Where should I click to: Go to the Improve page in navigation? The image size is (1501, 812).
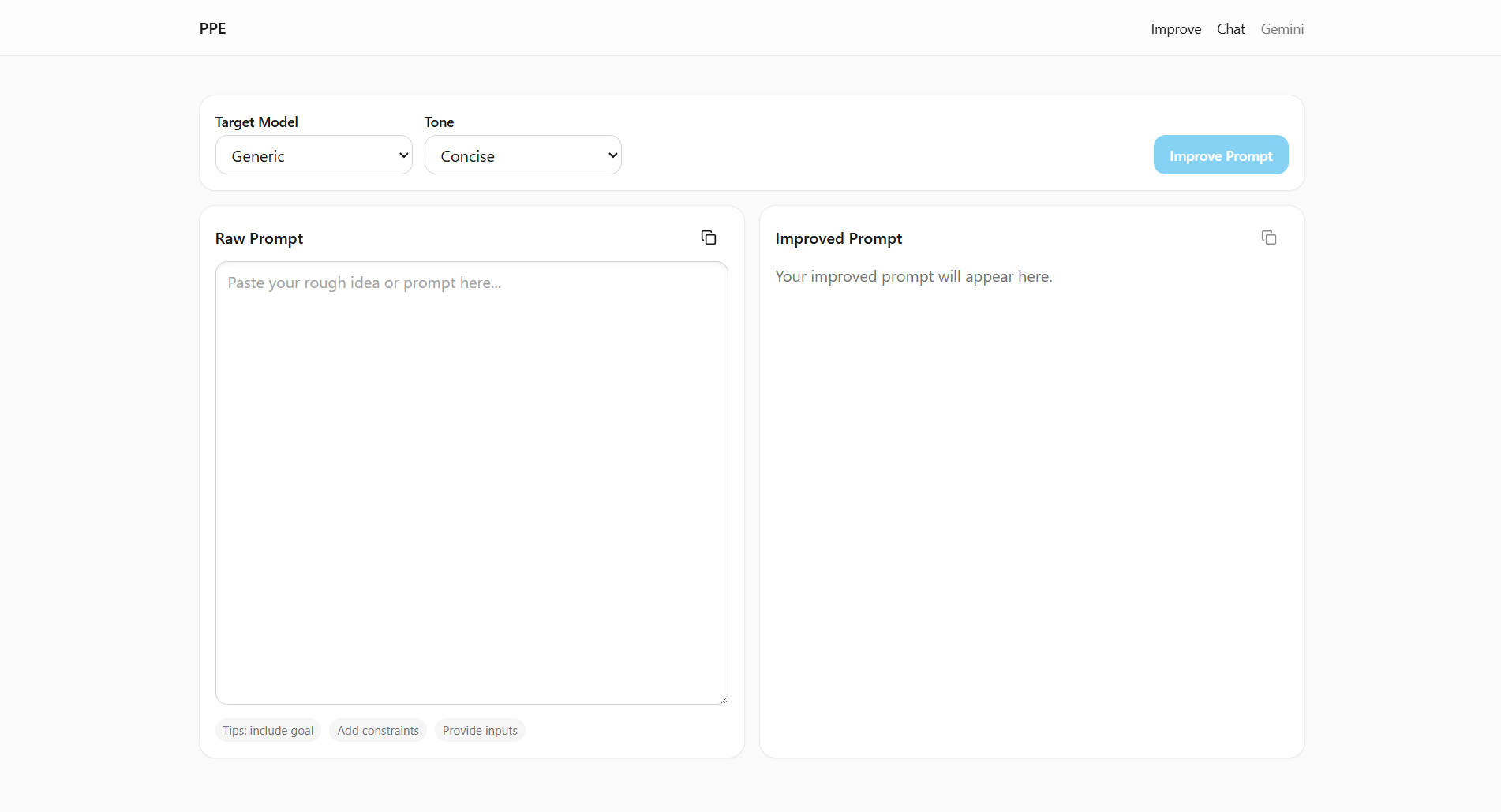point(1175,29)
